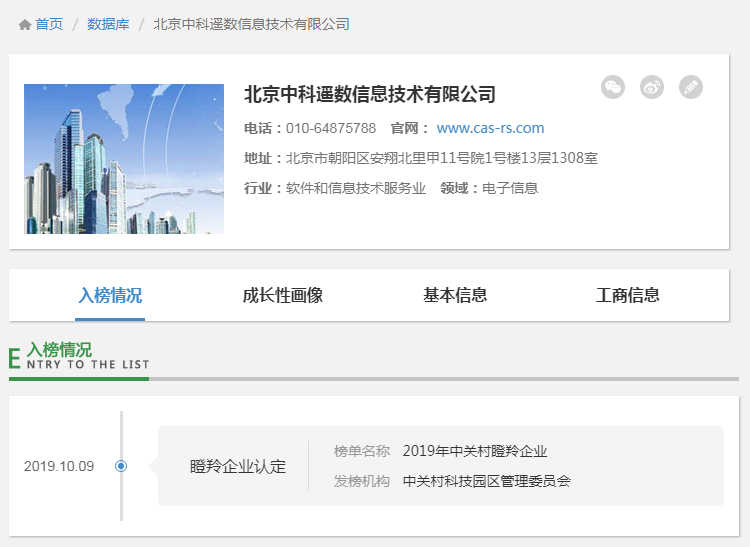750x547 pixels.
Task: Select phone number 010-64875788
Action: pos(331,128)
